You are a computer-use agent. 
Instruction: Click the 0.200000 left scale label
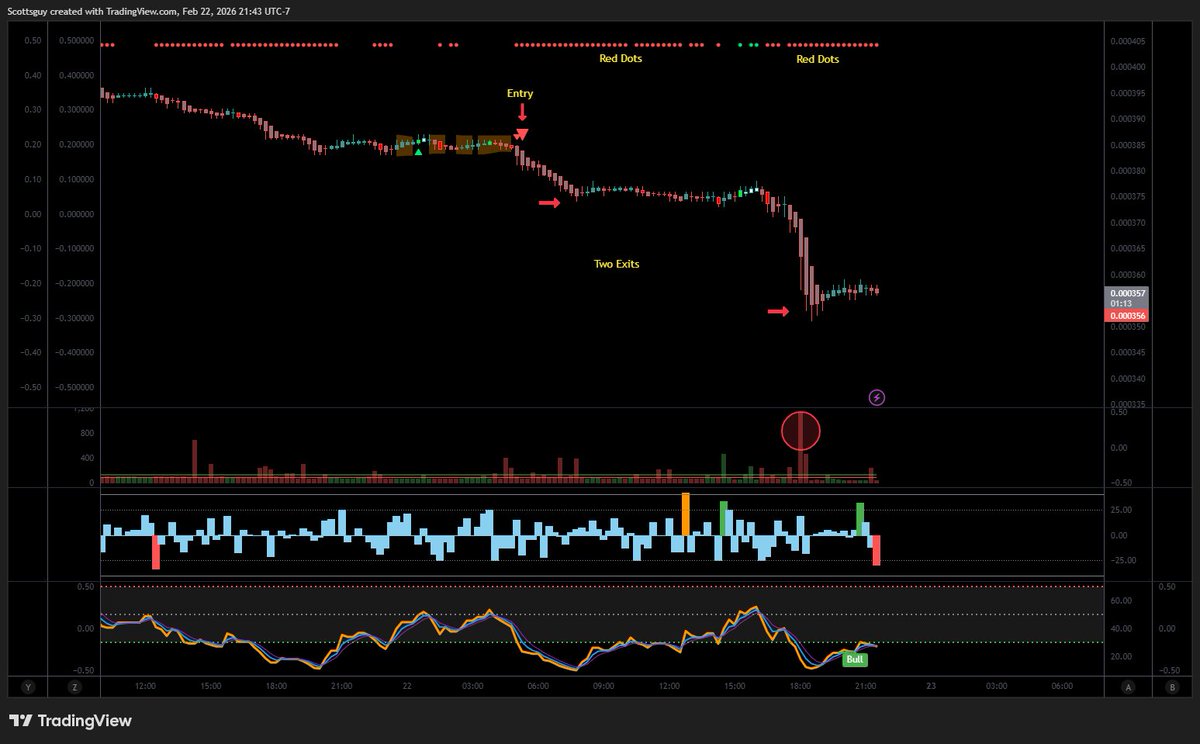[76, 145]
